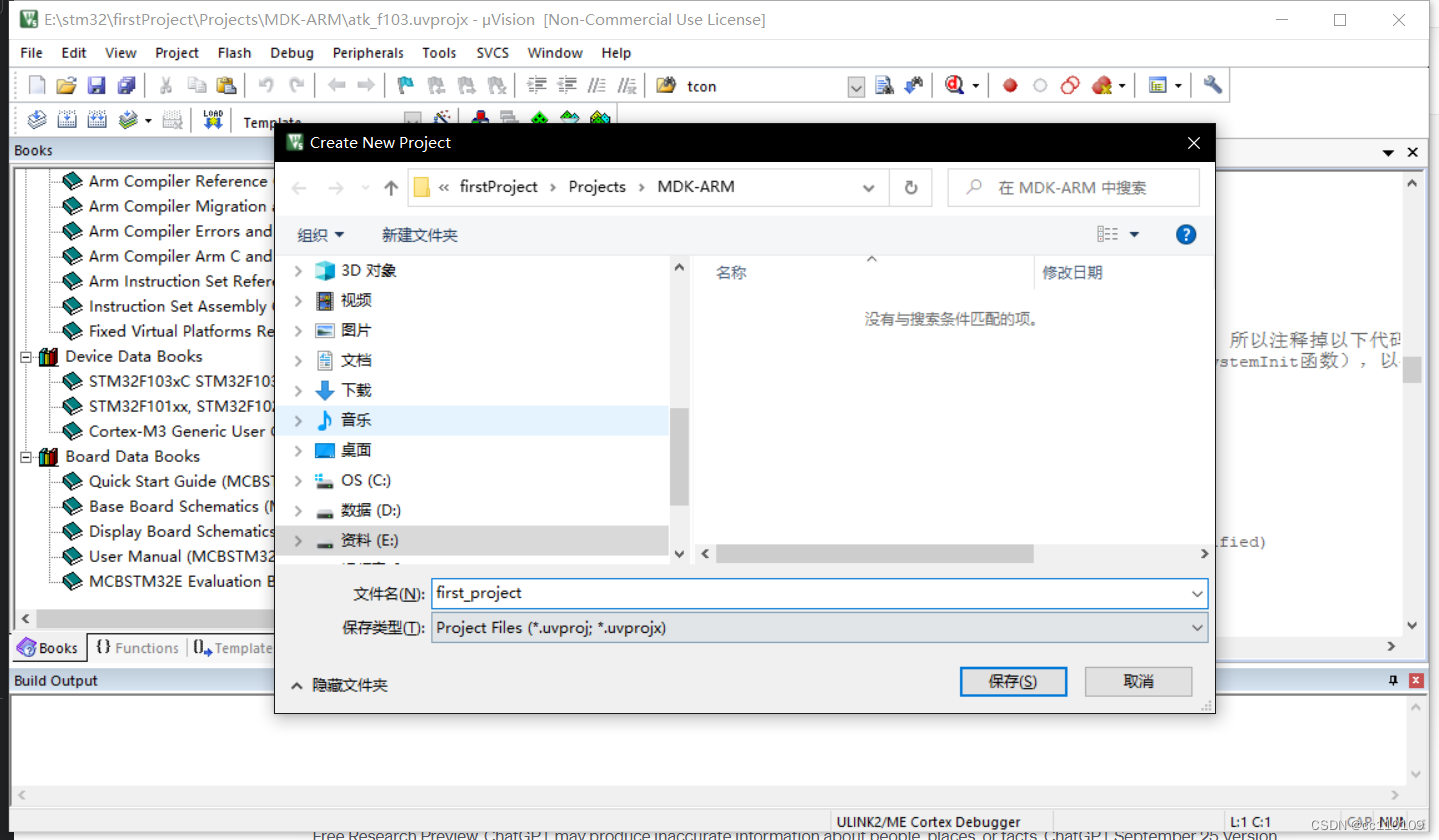Start a debug session with the magnifying glass icon
Image resolution: width=1439 pixels, height=840 pixels.
(x=956, y=86)
